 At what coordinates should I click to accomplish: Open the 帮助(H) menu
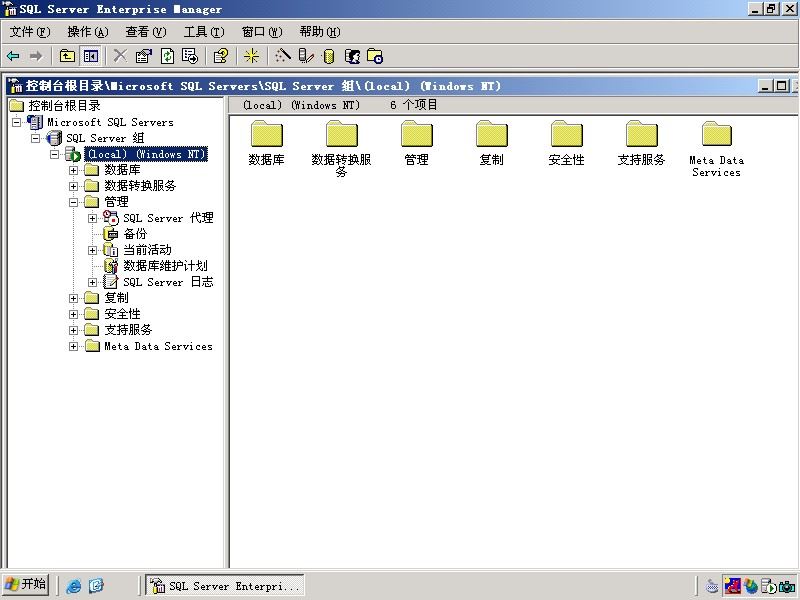(320, 32)
